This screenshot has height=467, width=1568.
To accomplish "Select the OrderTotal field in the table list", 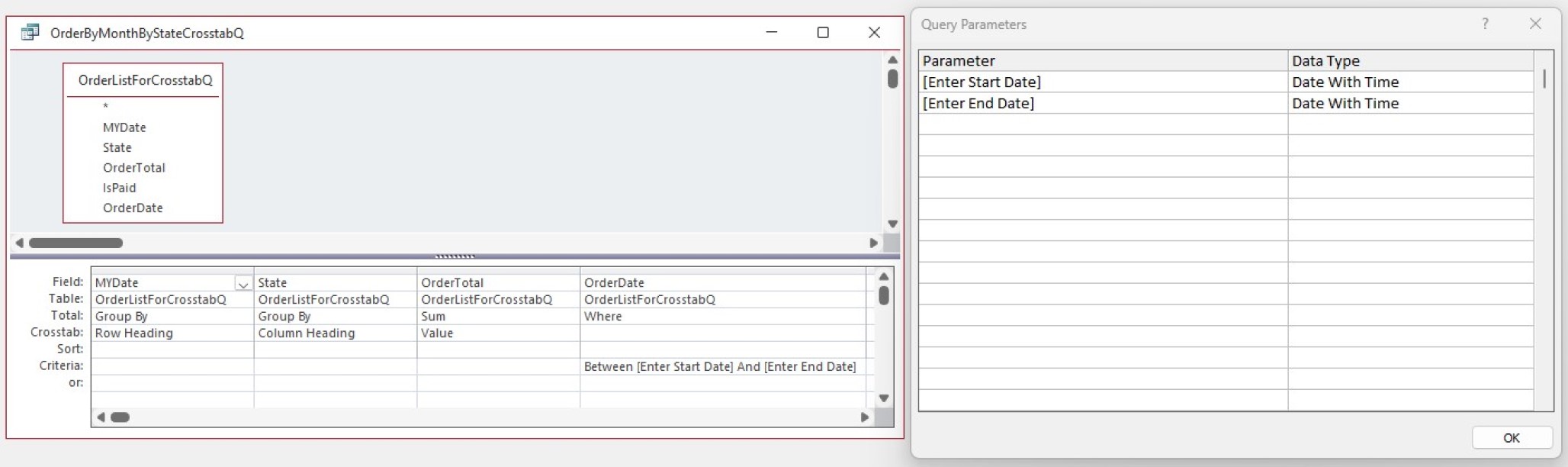I will tap(134, 168).
